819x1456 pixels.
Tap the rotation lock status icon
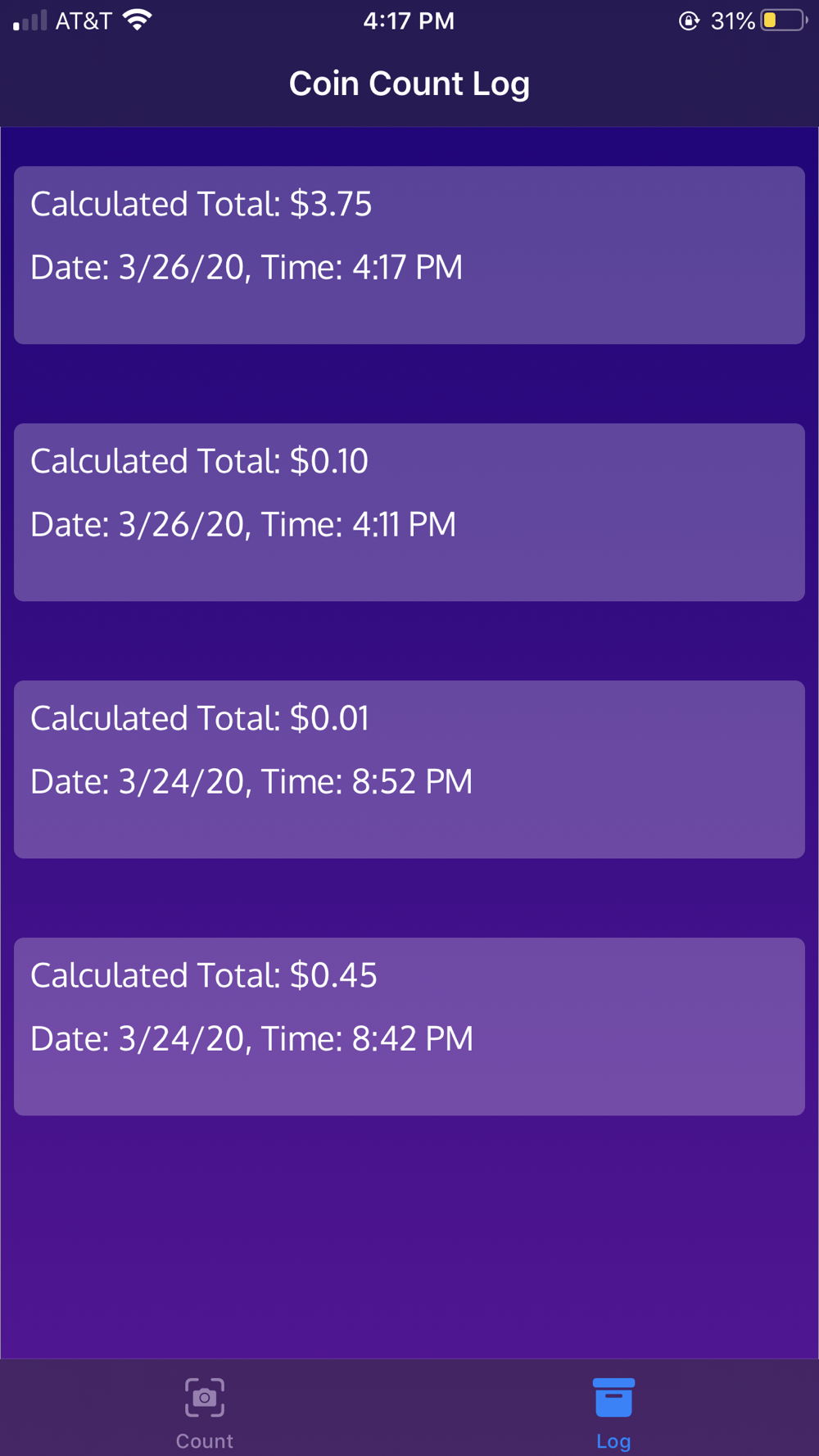pos(689,20)
